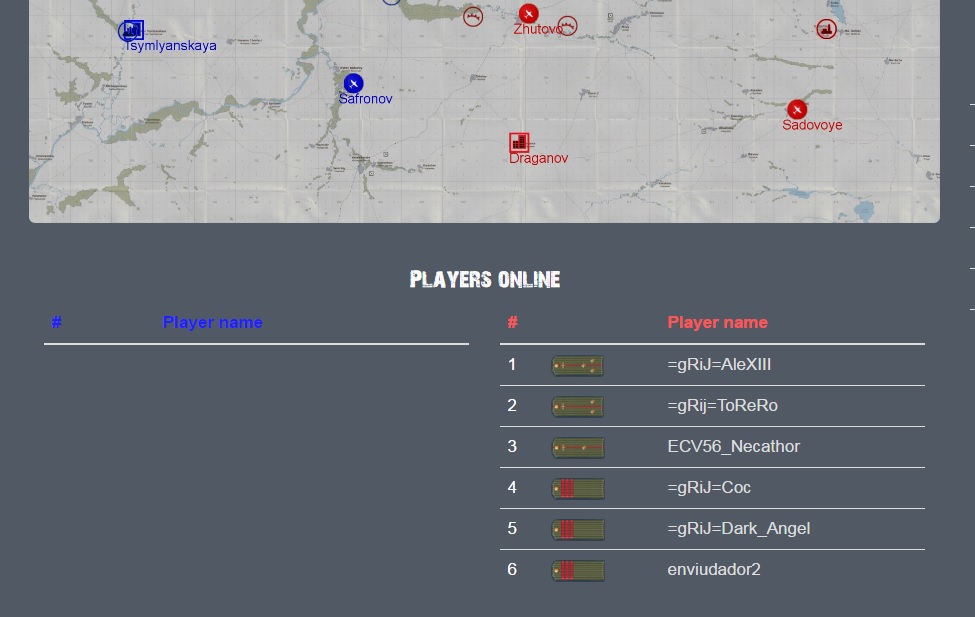Click rank insignia of enviudador2
The image size is (975, 617).
578,571
